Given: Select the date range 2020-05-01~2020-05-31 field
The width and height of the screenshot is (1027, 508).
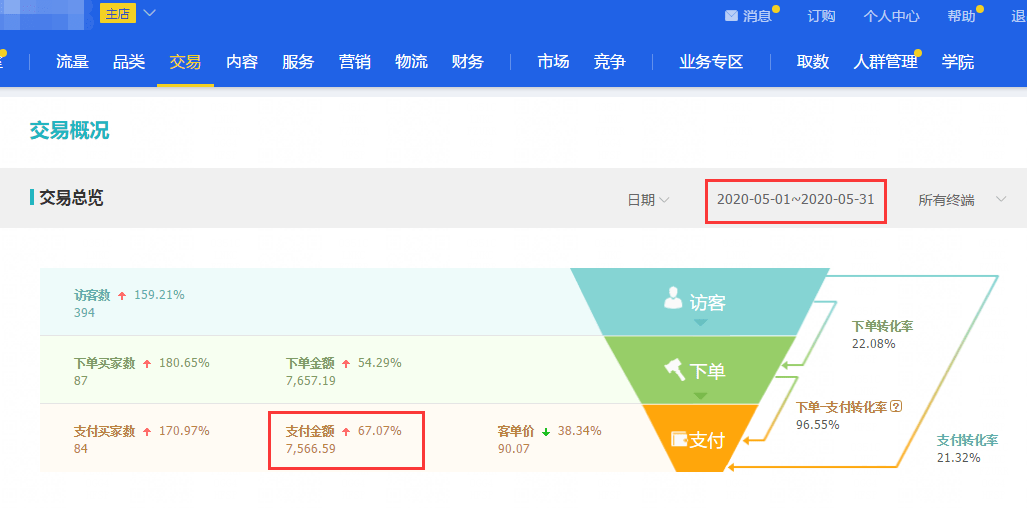Looking at the screenshot, I should [796, 200].
